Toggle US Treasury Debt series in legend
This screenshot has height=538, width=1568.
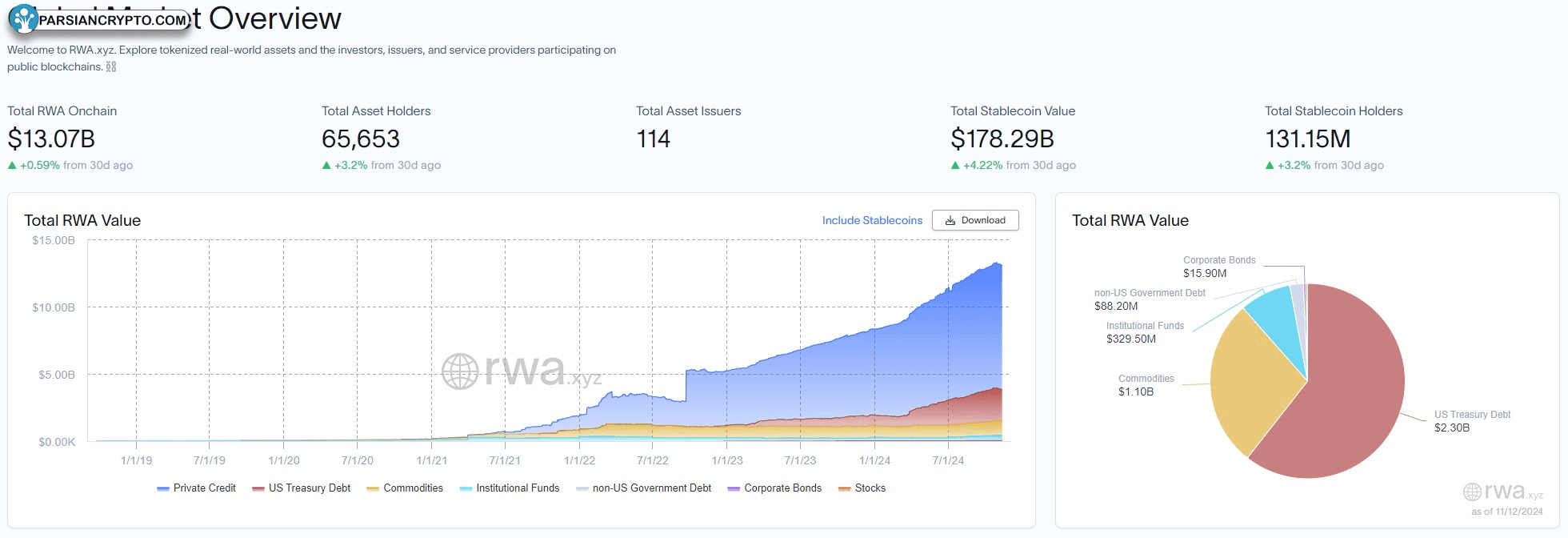click(302, 488)
